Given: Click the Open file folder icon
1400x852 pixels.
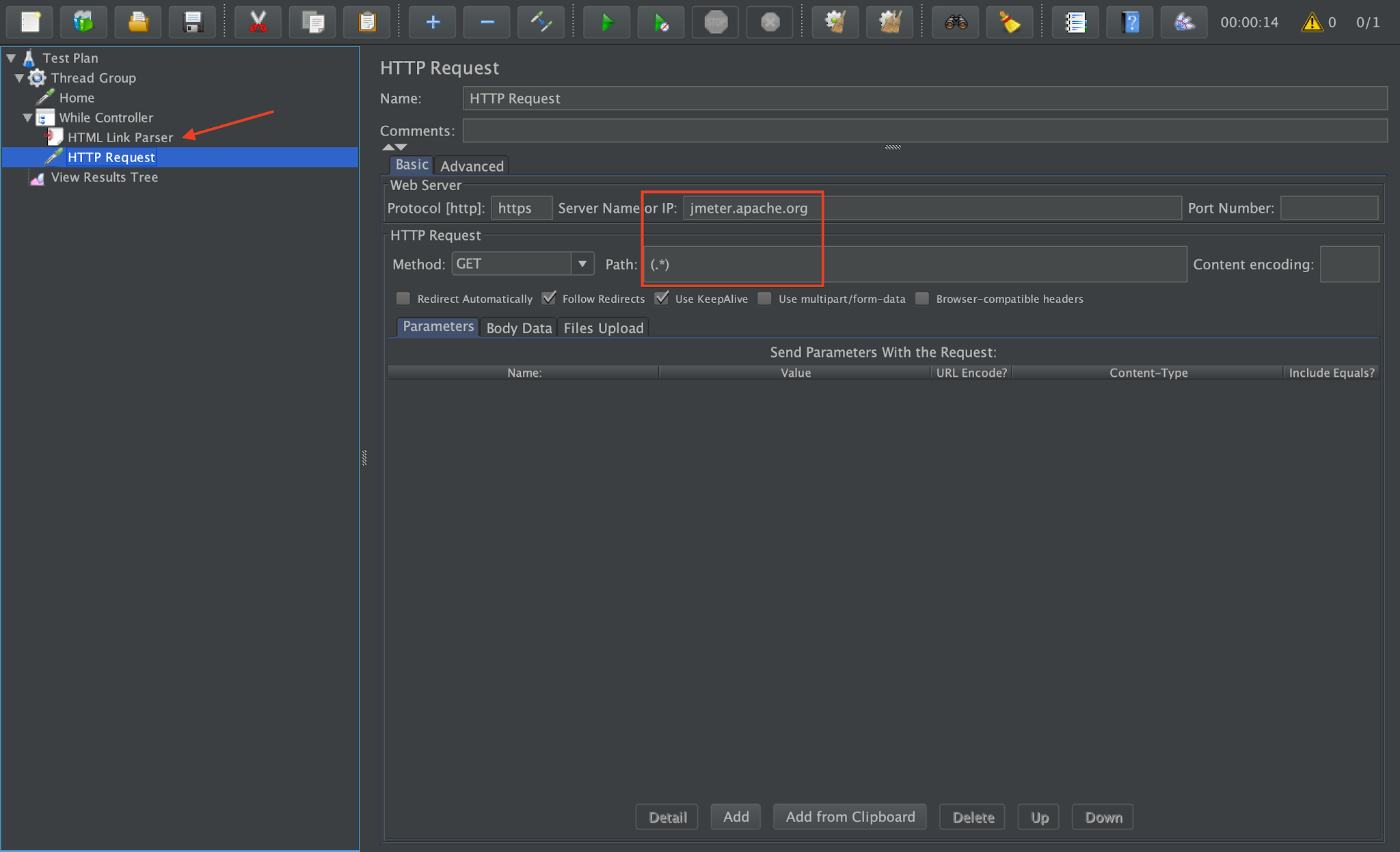Looking at the screenshot, I should coord(138,22).
